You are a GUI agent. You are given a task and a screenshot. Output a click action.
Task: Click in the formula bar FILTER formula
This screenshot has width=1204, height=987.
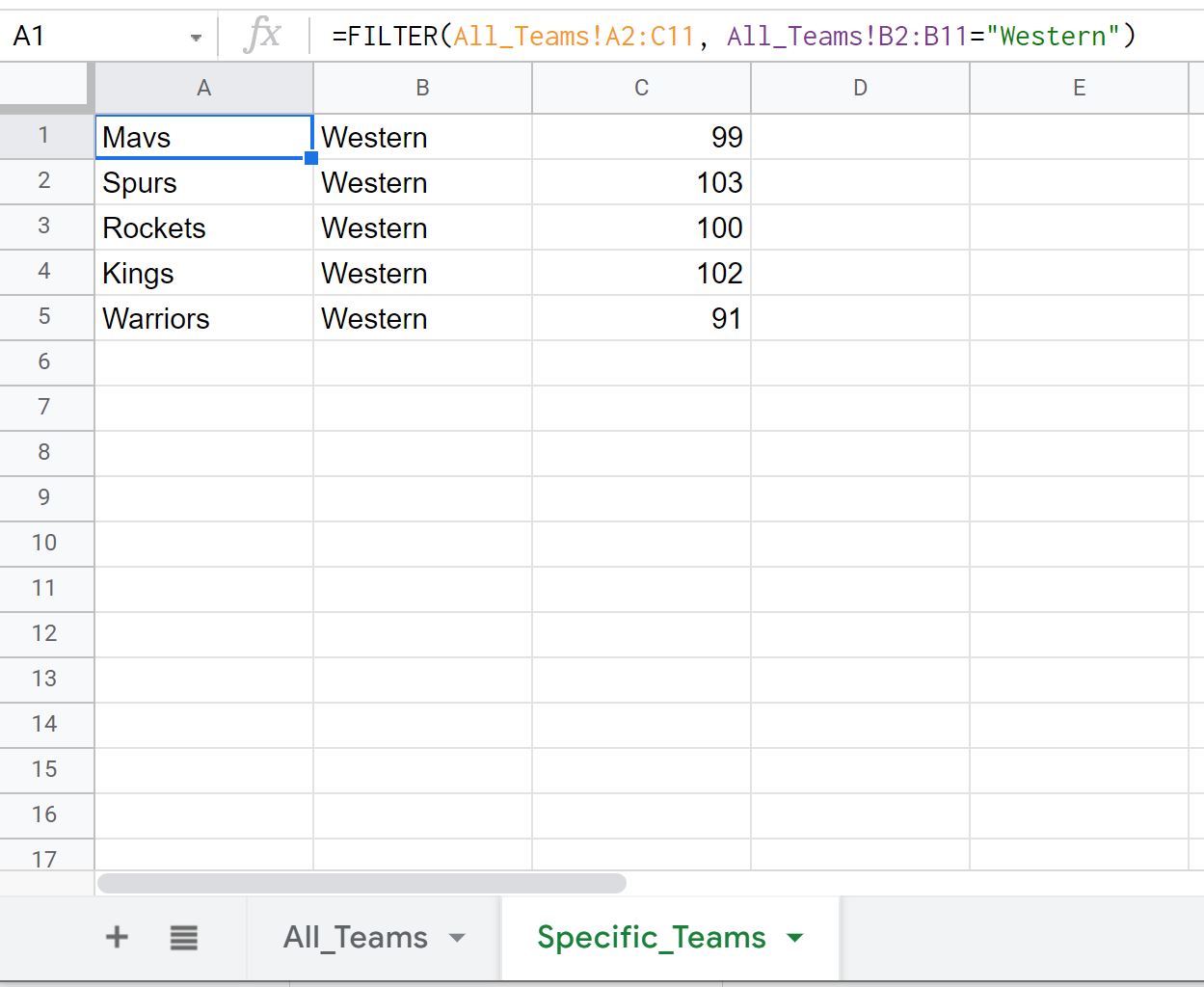(734, 36)
